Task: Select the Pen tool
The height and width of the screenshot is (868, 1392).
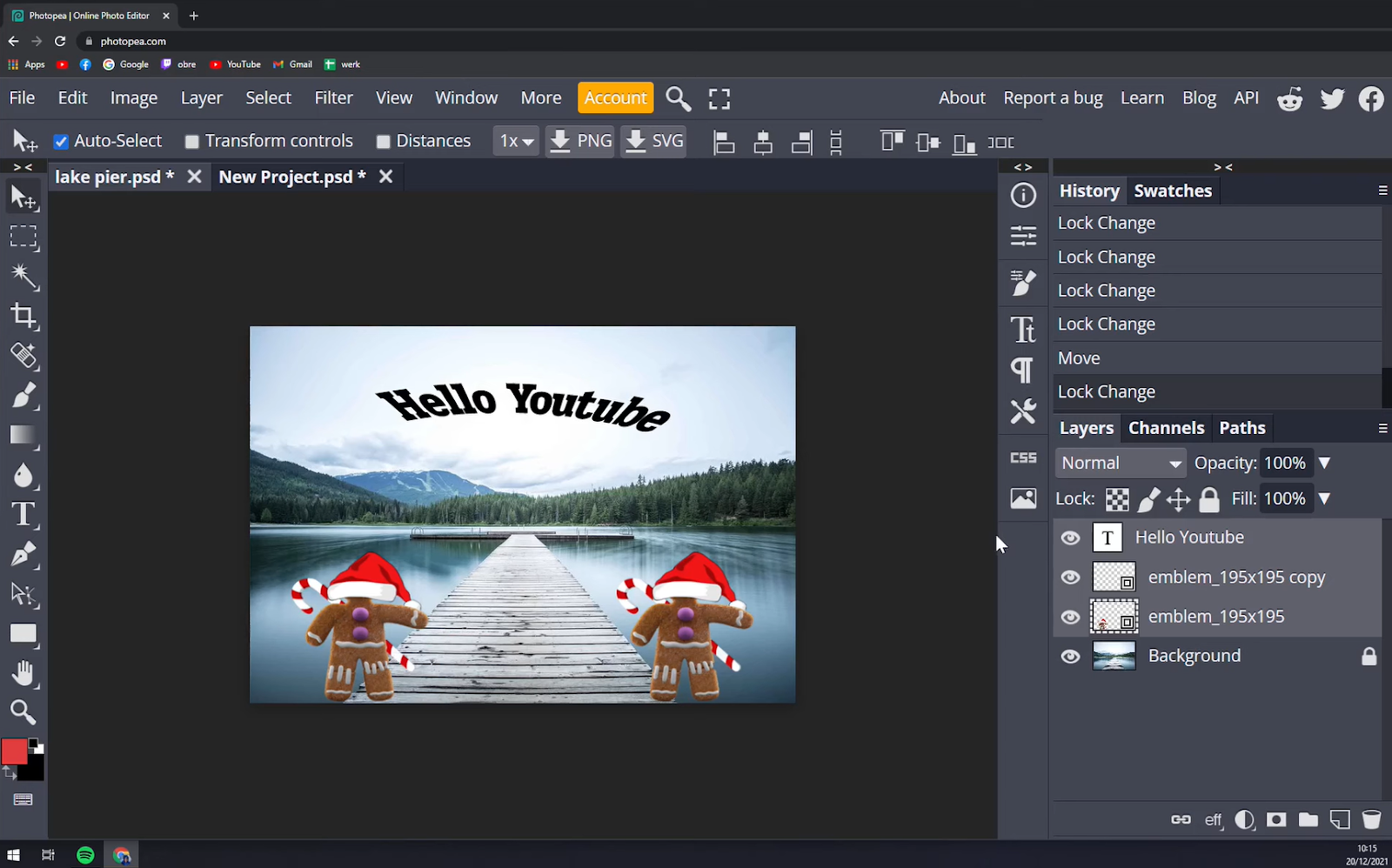Action: tap(23, 555)
